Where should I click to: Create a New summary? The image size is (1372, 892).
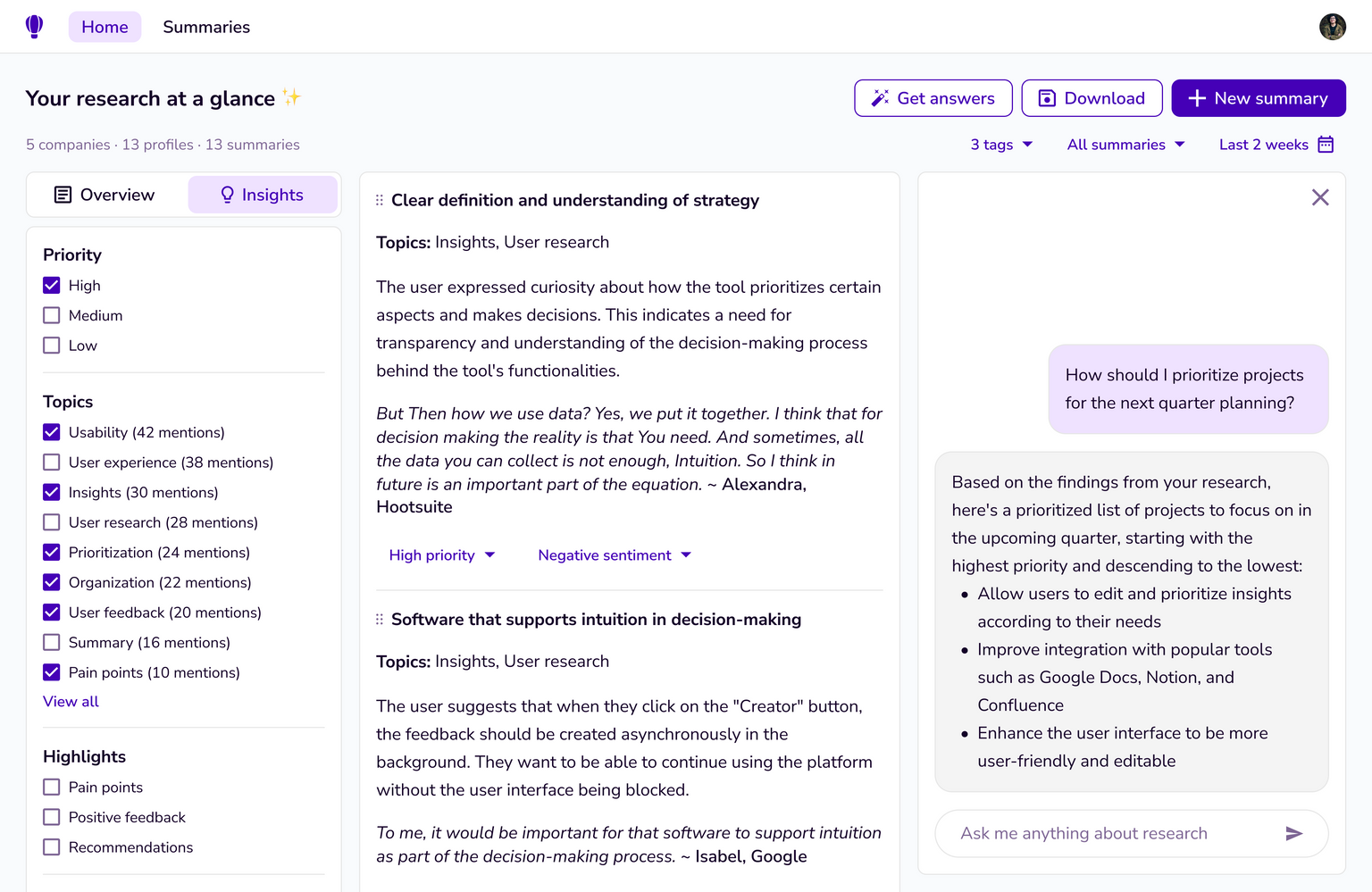pyautogui.click(x=1258, y=98)
